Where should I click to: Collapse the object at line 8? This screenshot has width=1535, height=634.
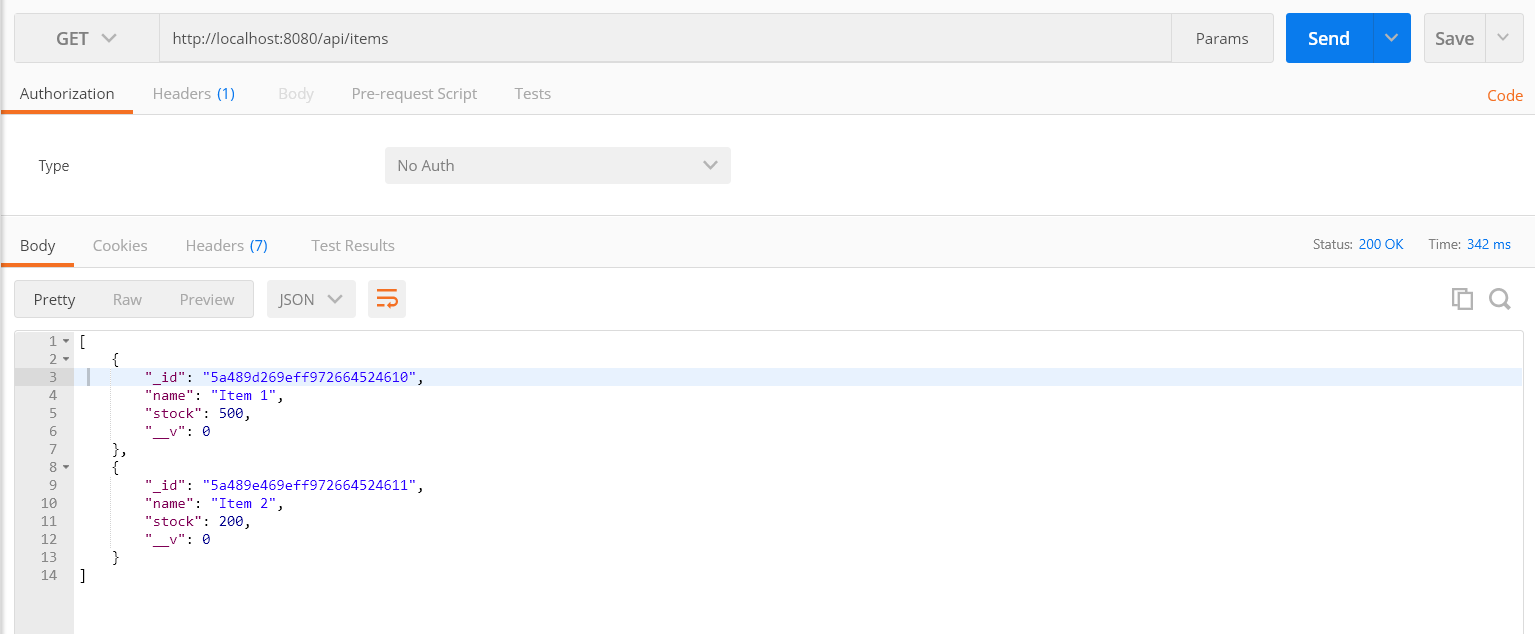[66, 467]
